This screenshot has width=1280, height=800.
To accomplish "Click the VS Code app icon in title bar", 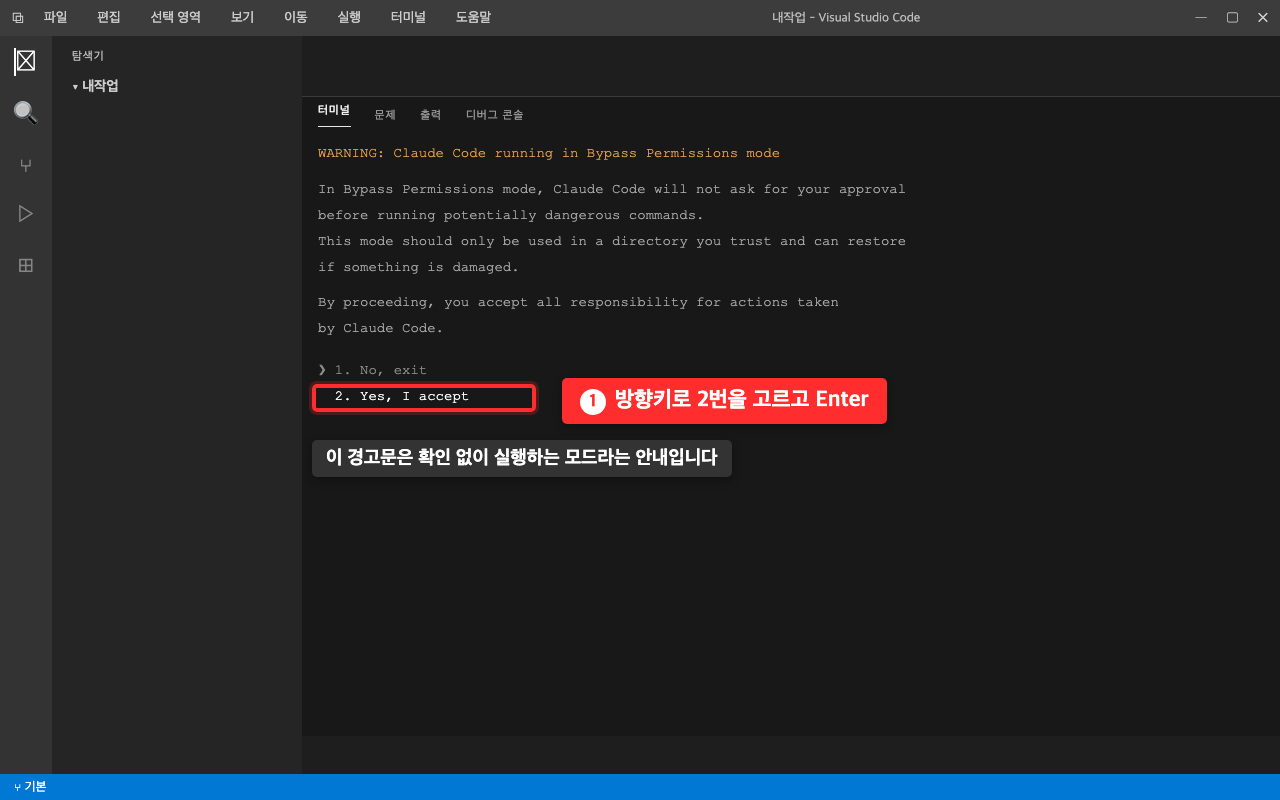I will click(x=17, y=17).
